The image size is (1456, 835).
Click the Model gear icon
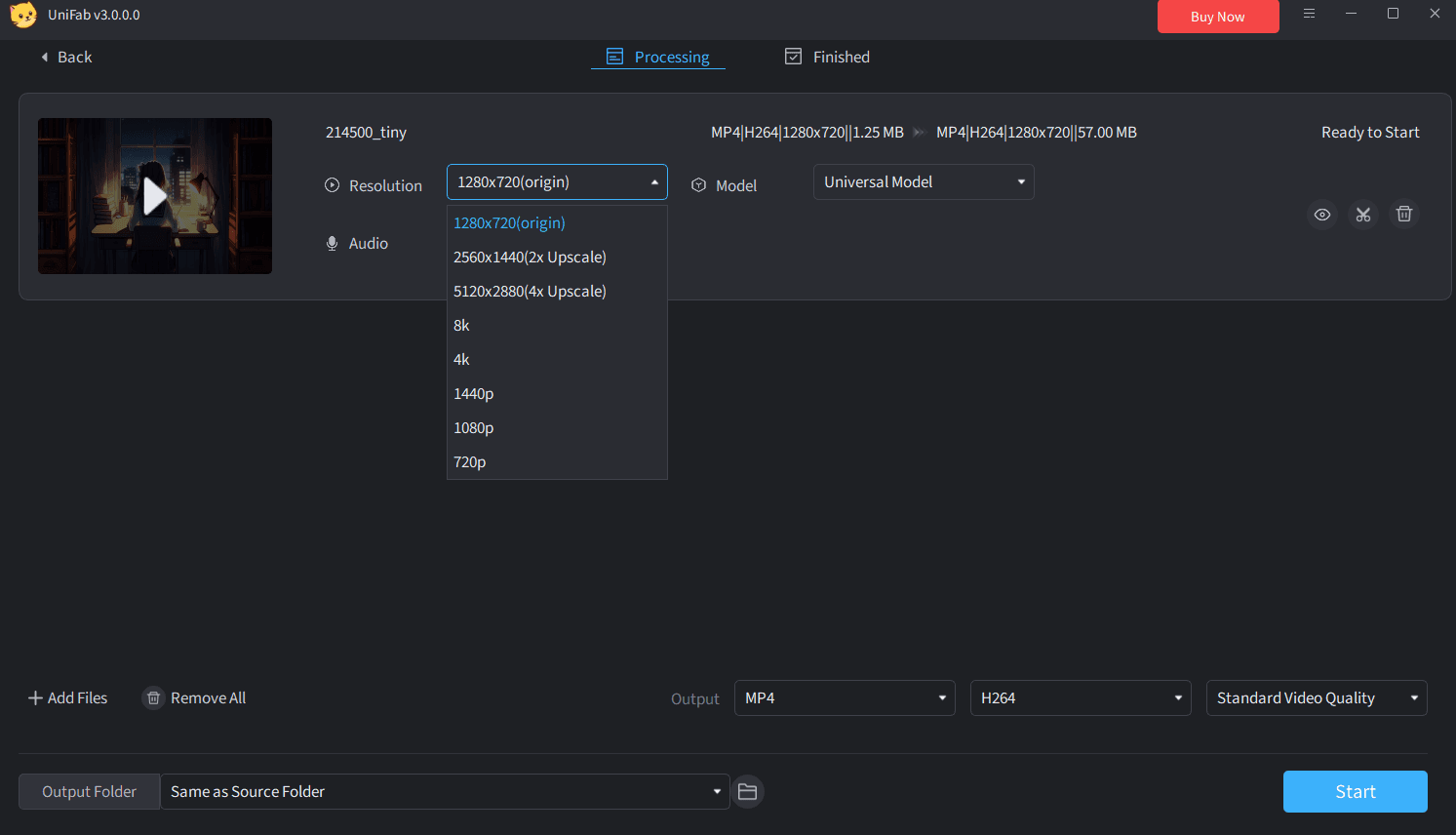[x=699, y=184]
